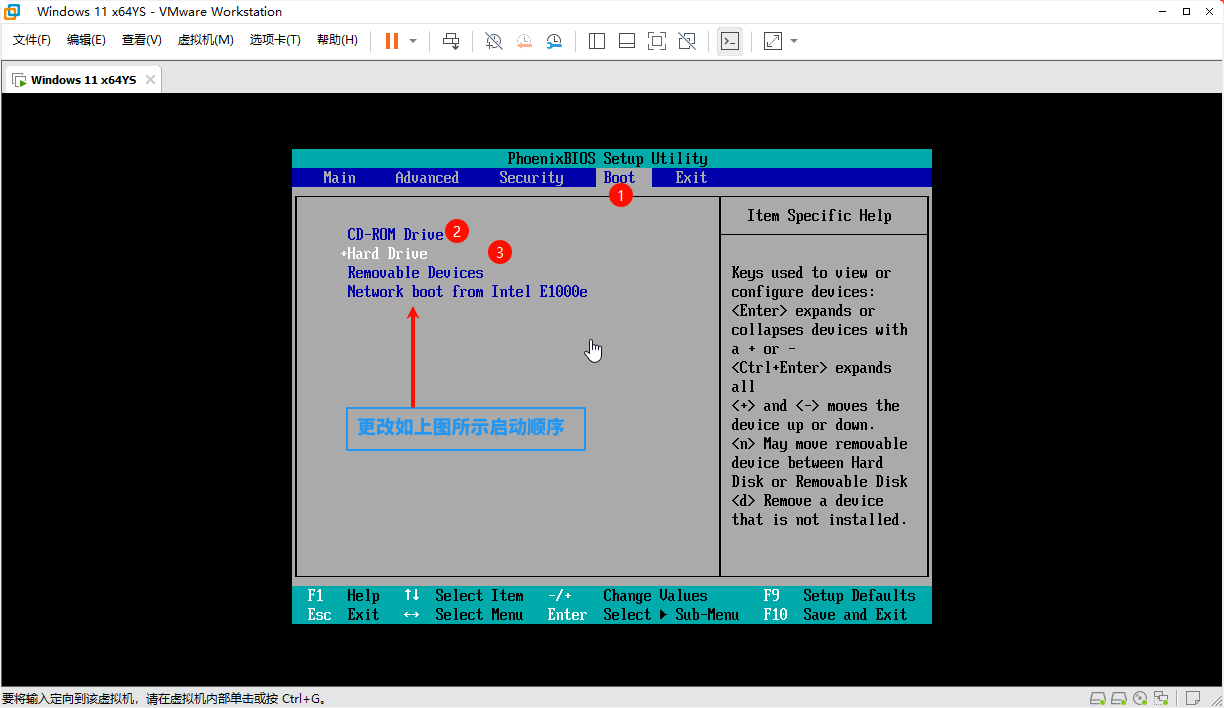
Task: Toggle the library sidebar panel
Action: [x=597, y=41]
